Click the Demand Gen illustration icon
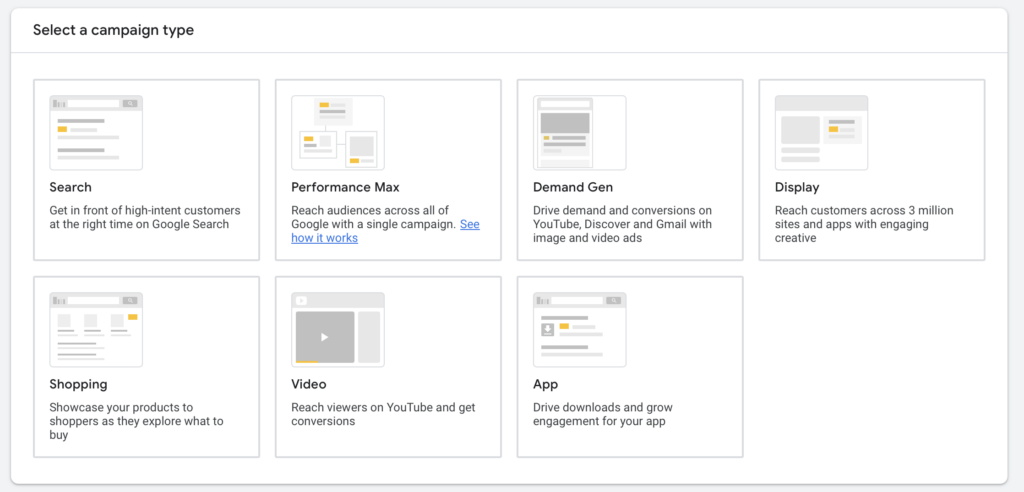The width and height of the screenshot is (1024, 492). coord(579,132)
